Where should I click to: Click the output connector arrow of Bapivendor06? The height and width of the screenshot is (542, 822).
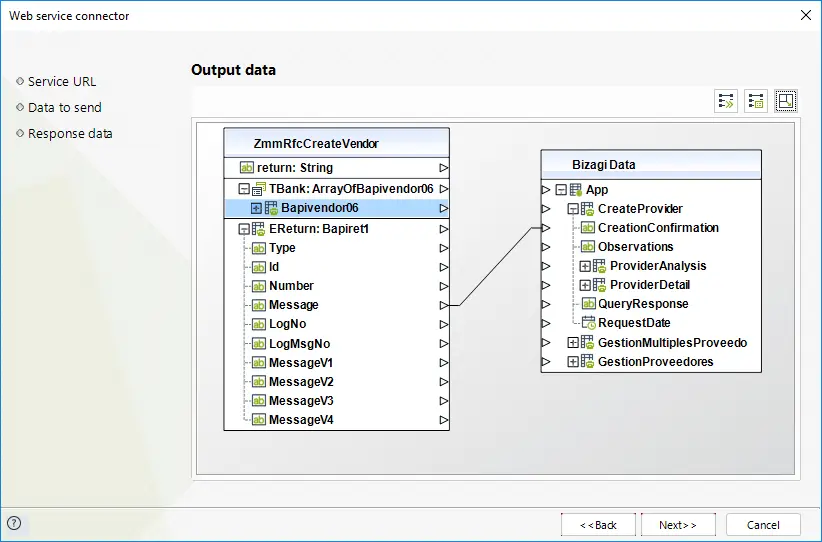click(444, 208)
